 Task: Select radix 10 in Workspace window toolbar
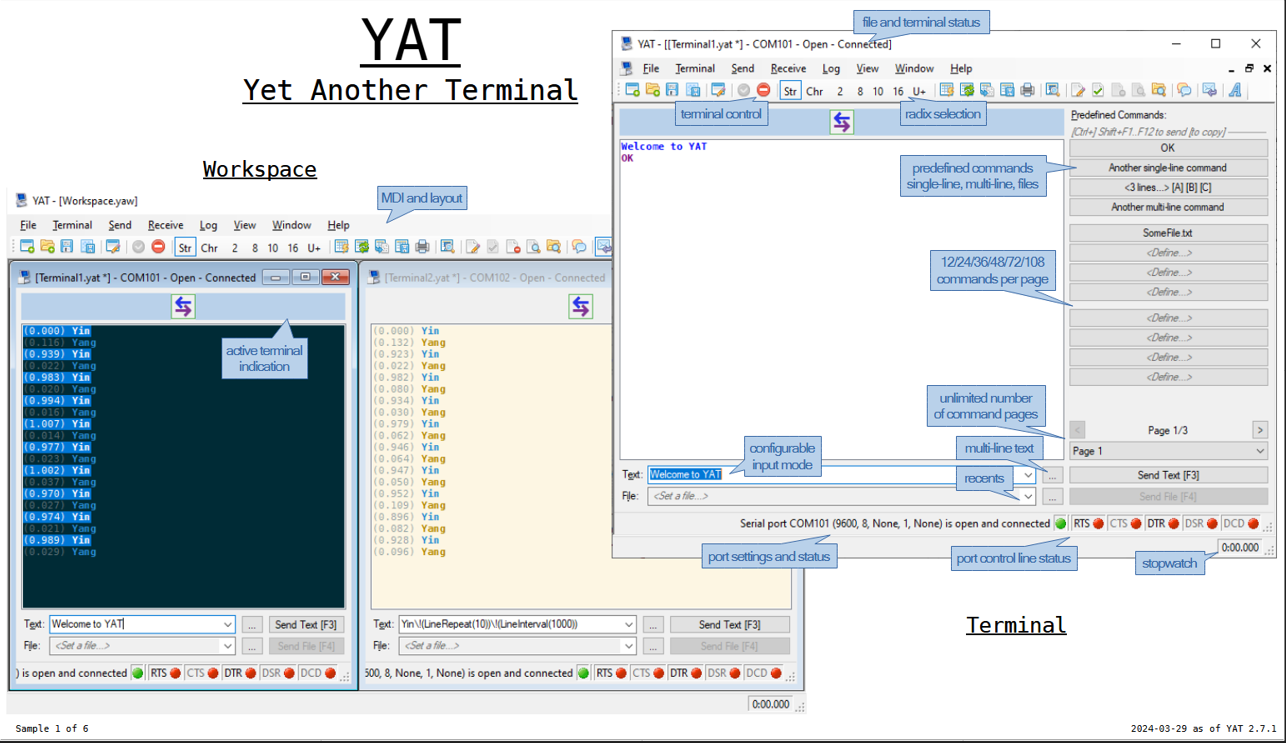pyautogui.click(x=273, y=247)
